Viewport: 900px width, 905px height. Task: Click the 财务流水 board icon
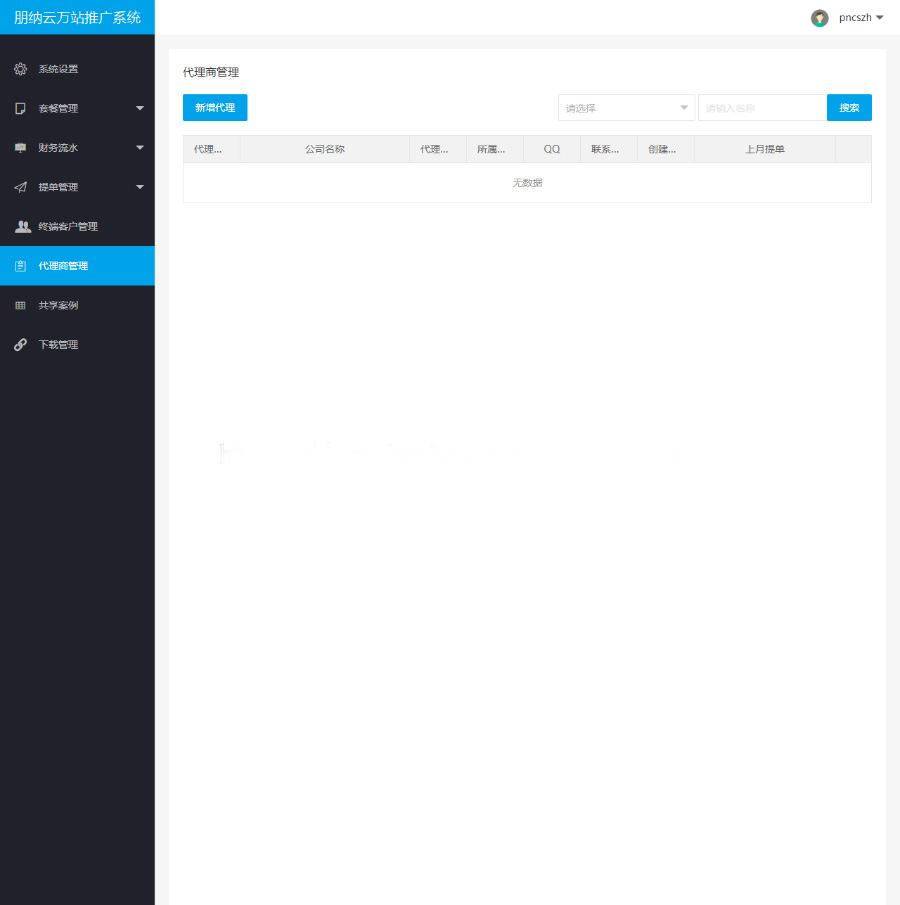20,148
